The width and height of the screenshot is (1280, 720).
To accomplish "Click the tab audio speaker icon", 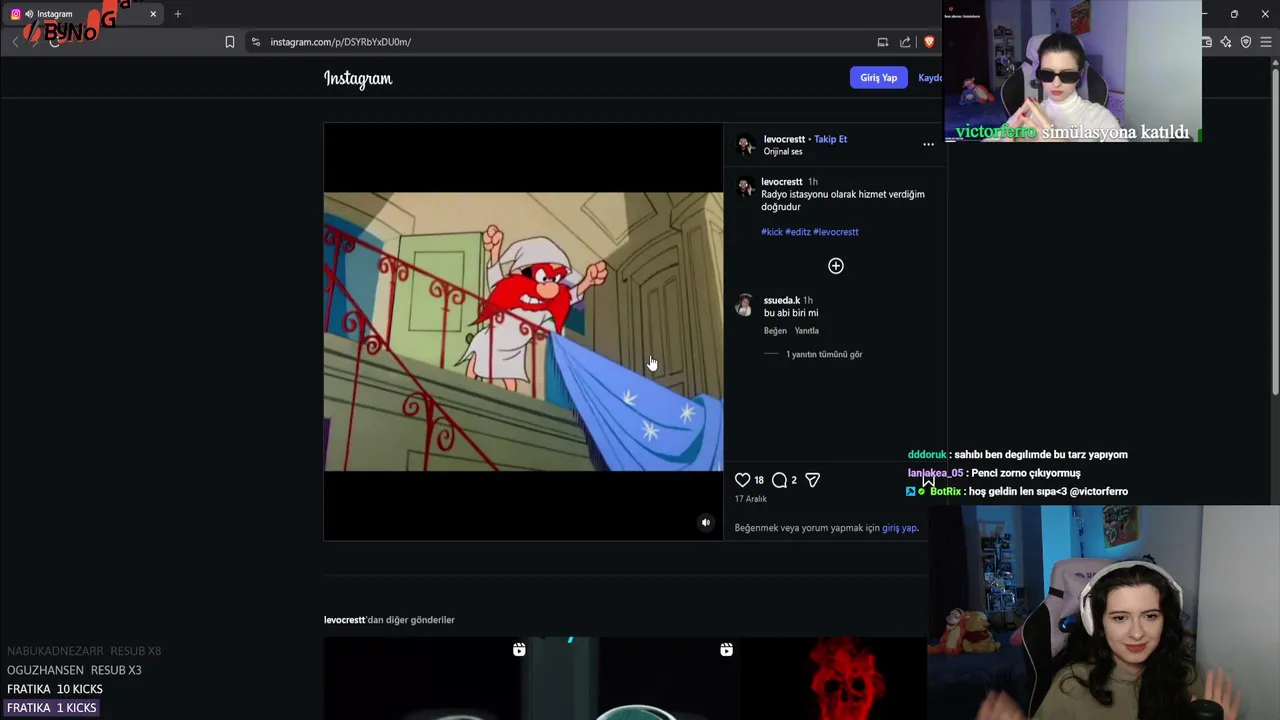I will pyautogui.click(x=29, y=14).
